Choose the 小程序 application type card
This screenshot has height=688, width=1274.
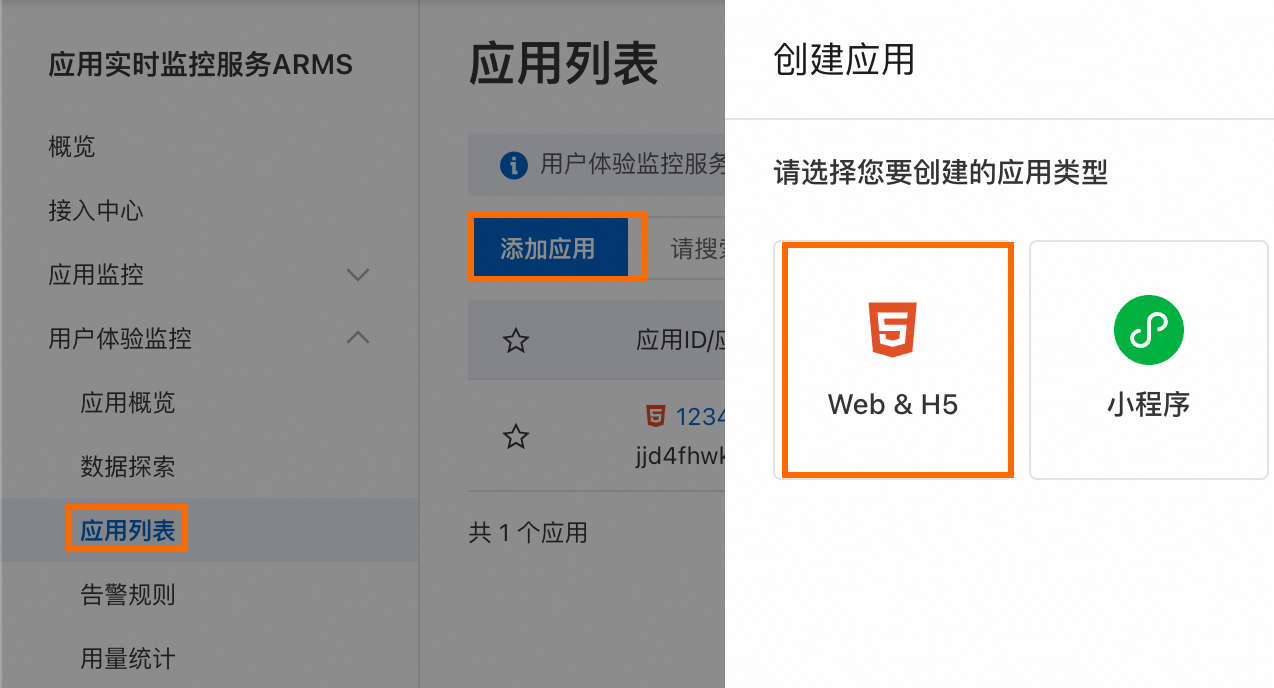(x=1148, y=360)
